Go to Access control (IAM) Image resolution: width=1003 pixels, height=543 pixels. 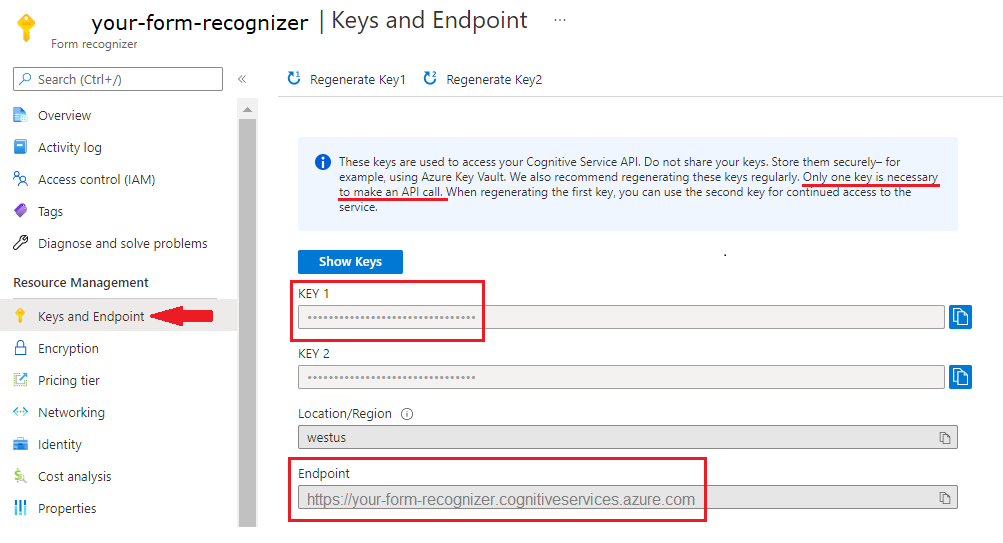point(96,180)
